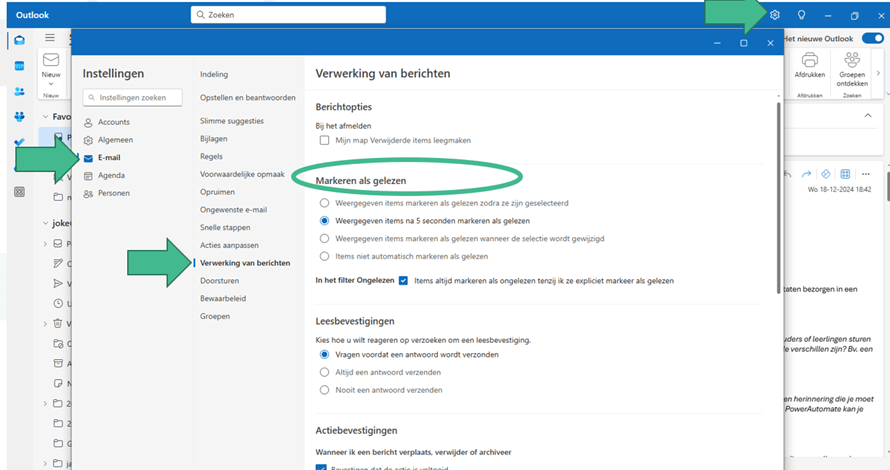890x470 pixels.
Task: Open Opstellen en beantwoorden settings
Action: tap(247, 98)
